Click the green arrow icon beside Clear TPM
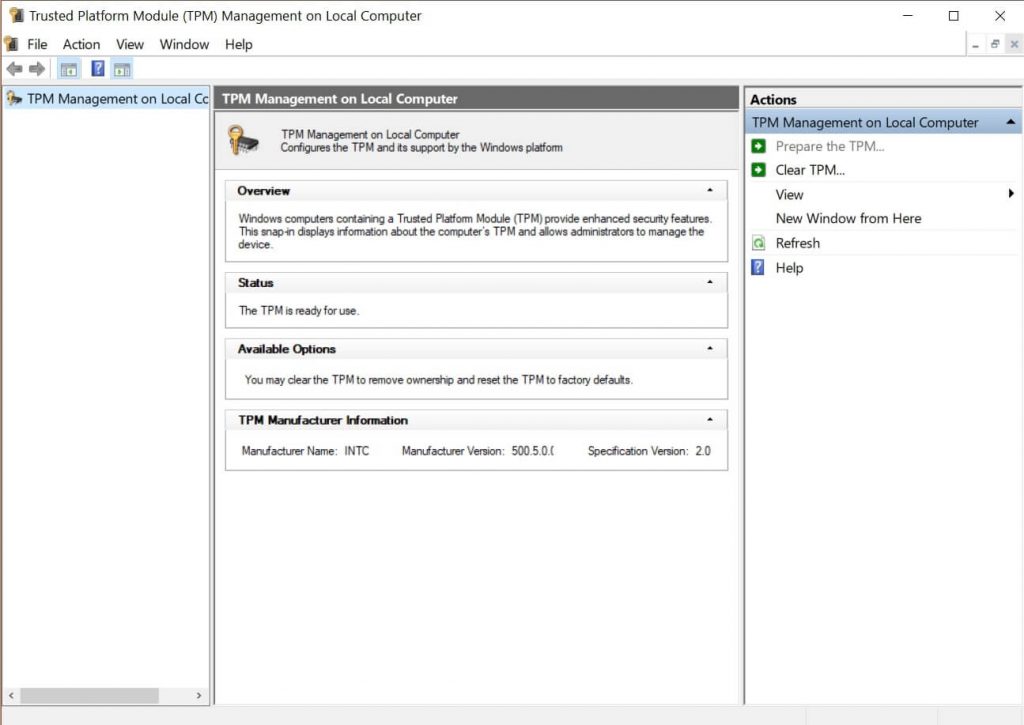1024x725 pixels. 758,170
